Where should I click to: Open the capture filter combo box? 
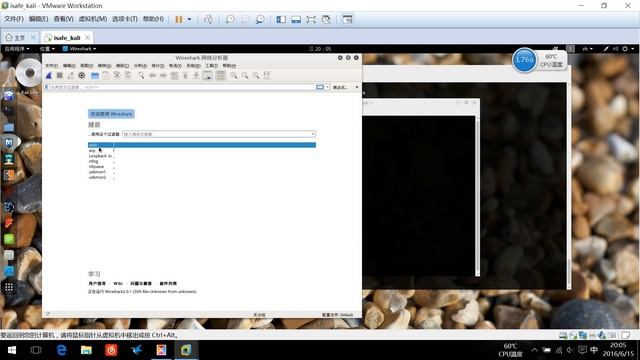(x=219, y=134)
